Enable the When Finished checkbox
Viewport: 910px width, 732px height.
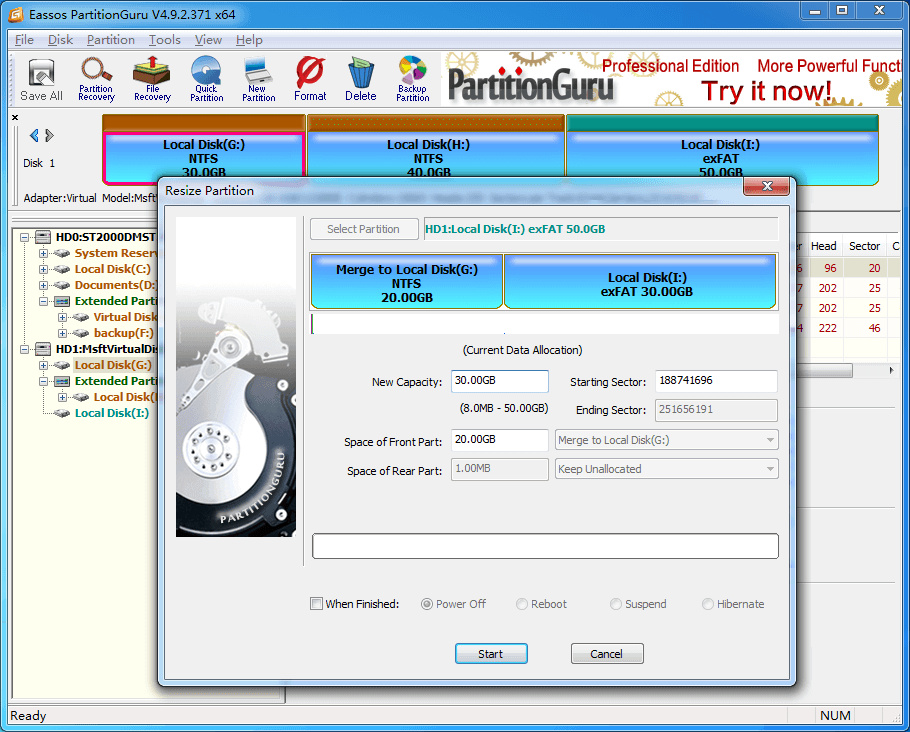(x=317, y=604)
